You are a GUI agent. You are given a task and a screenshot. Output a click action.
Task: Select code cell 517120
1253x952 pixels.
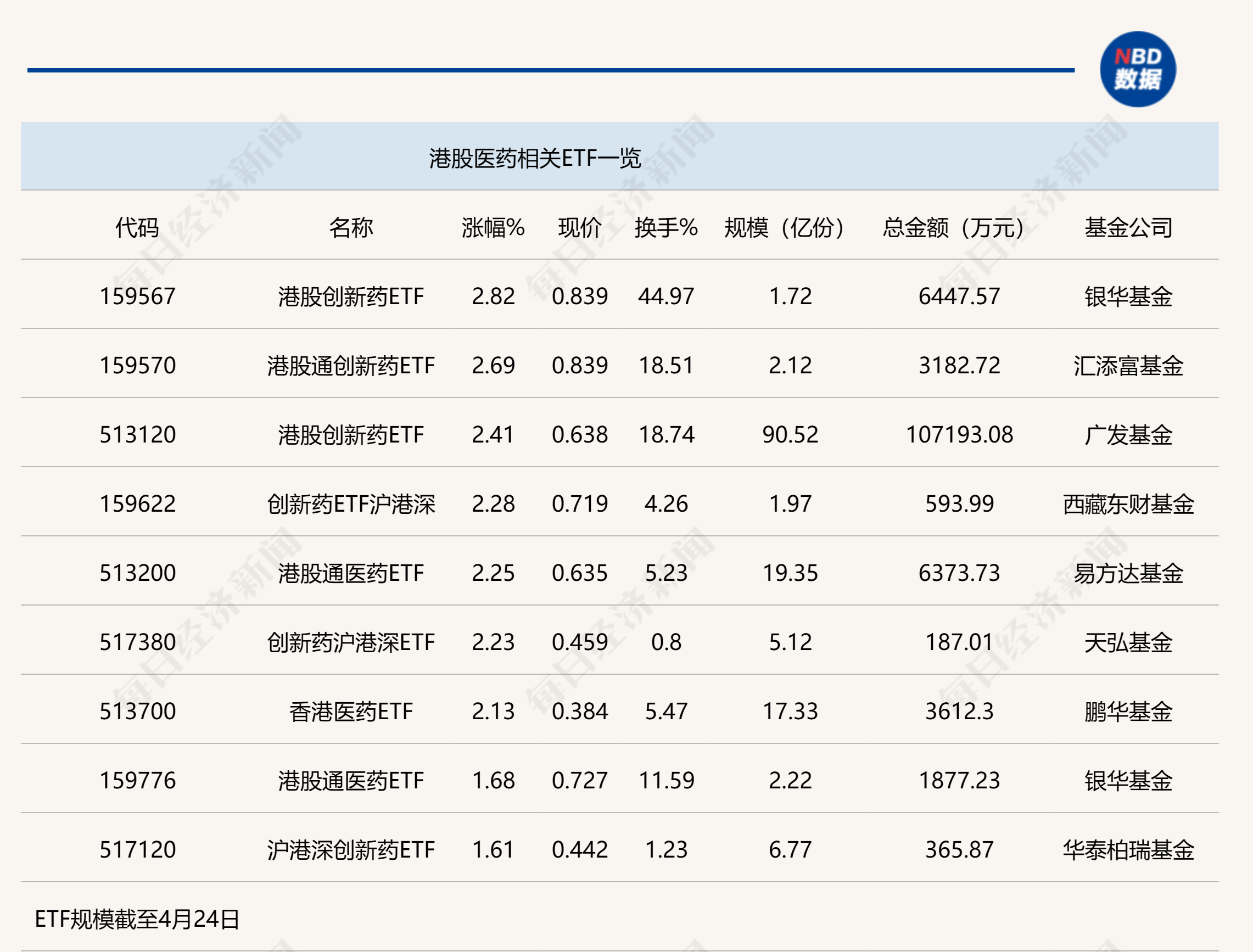(x=138, y=849)
